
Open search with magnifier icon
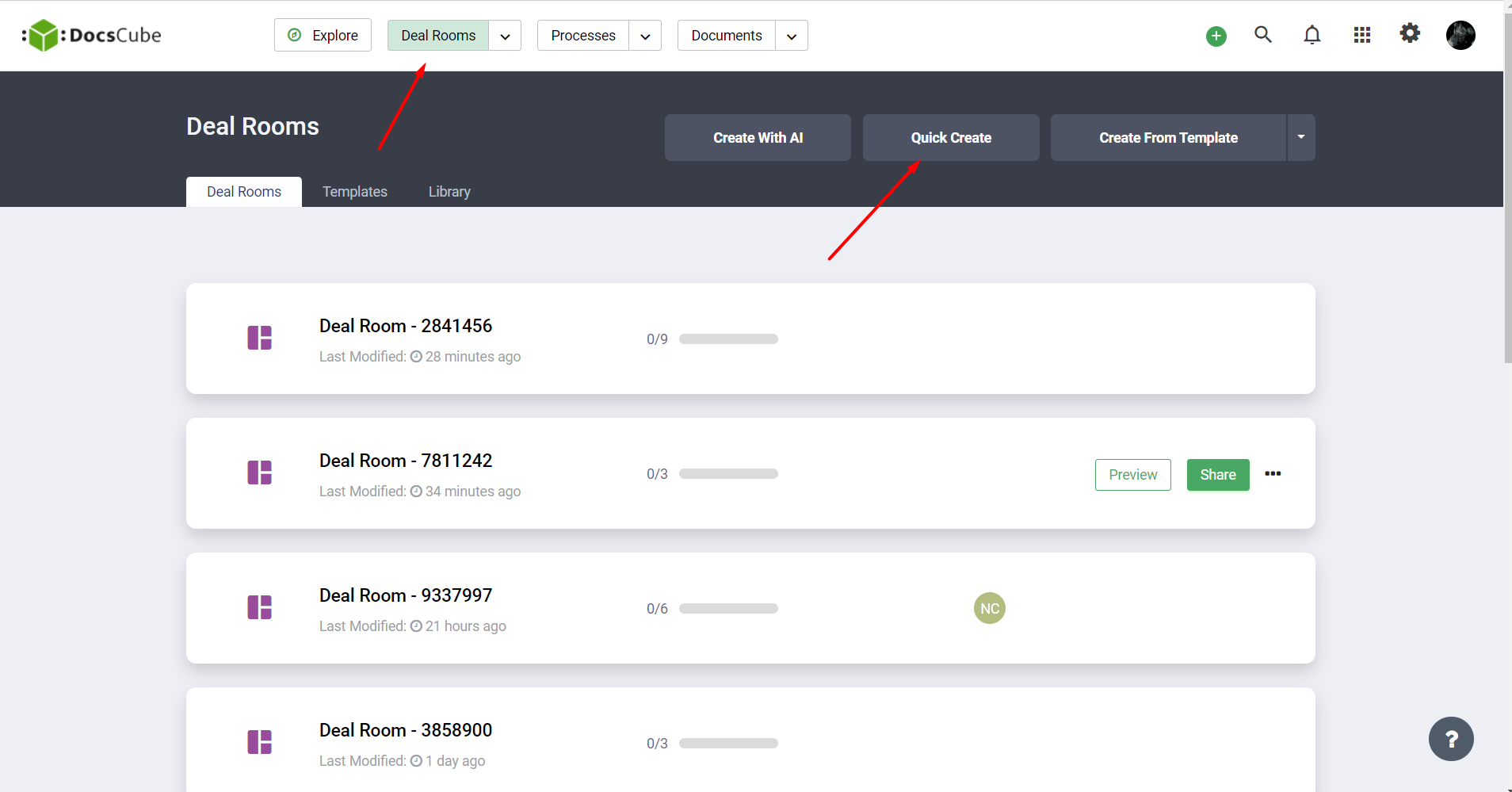pos(1263,35)
